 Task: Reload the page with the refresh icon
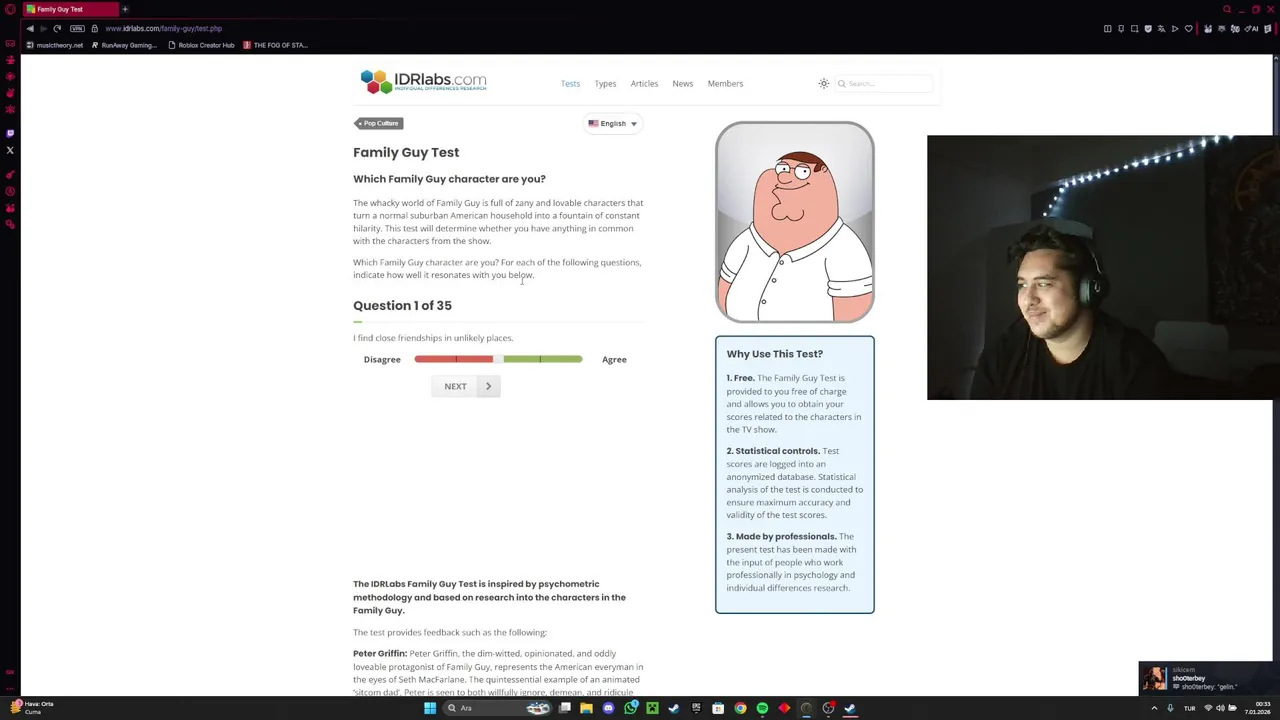[x=57, y=28]
